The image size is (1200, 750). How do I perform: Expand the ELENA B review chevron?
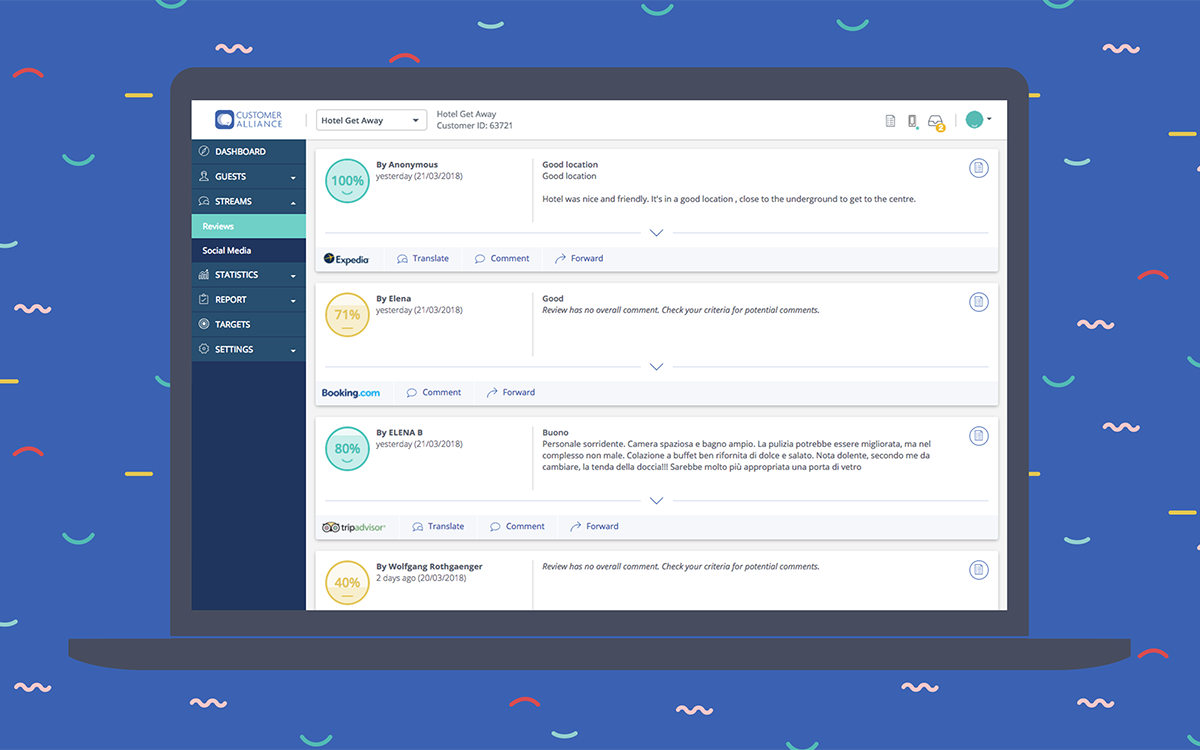pyautogui.click(x=656, y=501)
